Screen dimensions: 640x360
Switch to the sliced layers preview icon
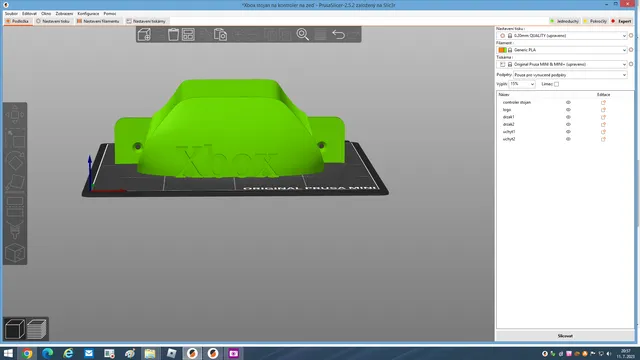37,329
